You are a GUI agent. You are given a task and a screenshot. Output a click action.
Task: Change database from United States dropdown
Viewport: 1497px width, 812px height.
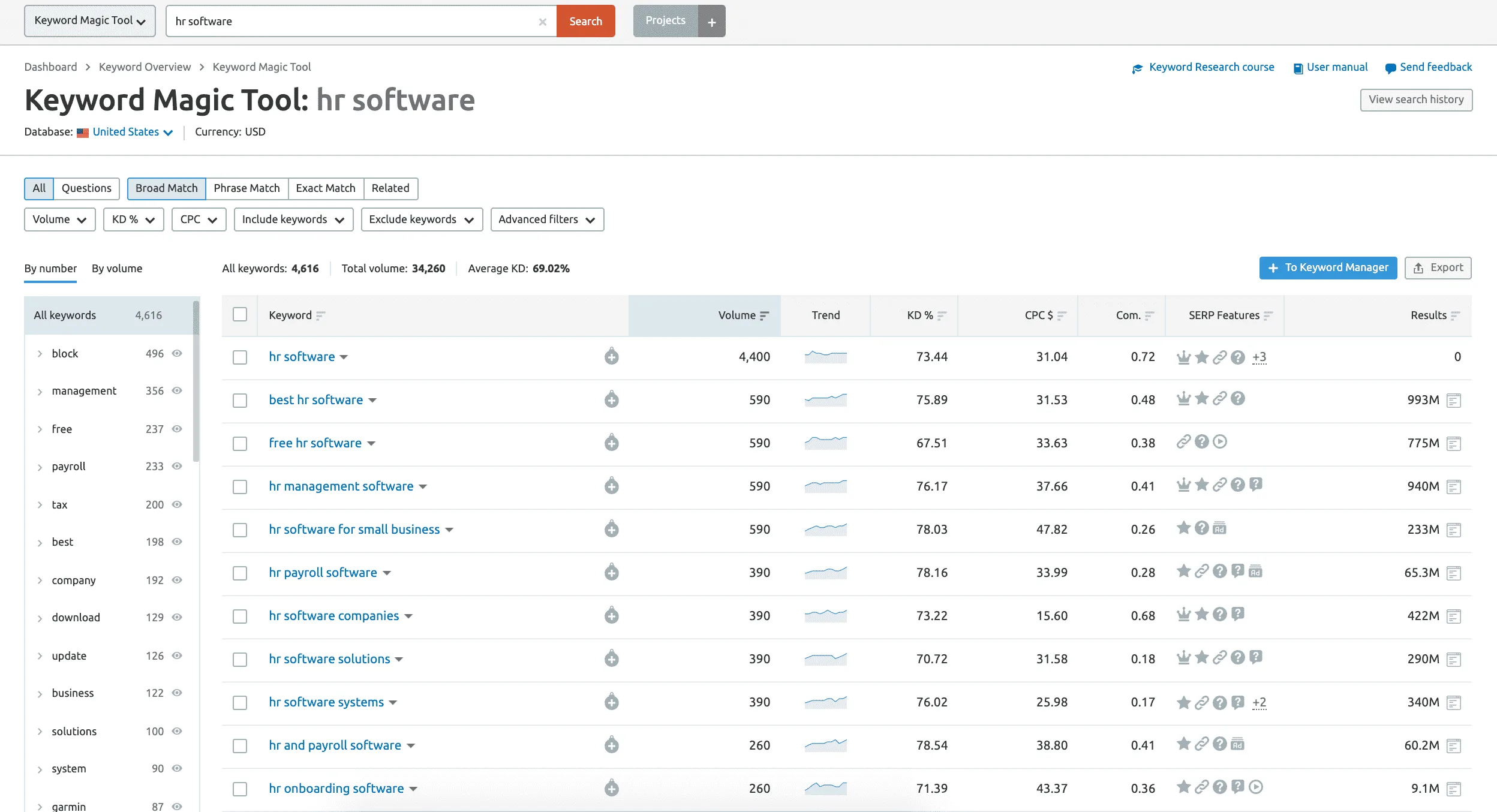[x=133, y=132]
